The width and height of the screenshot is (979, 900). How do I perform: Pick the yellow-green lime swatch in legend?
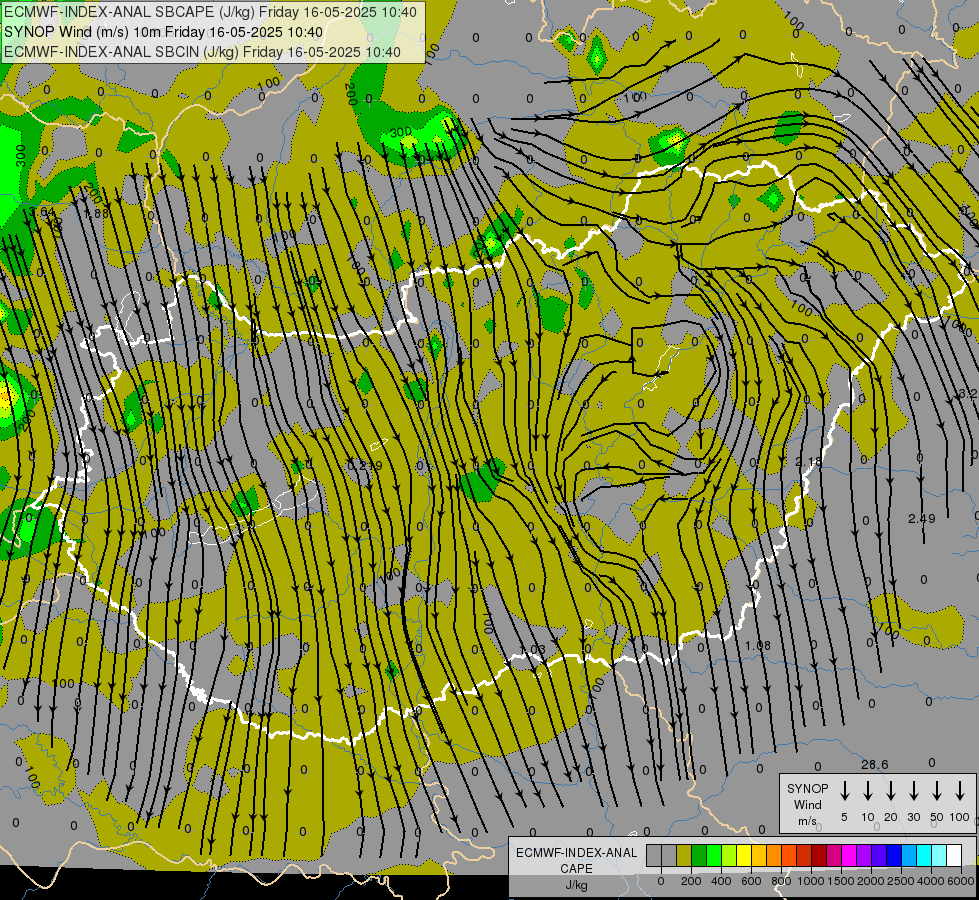coord(729,855)
